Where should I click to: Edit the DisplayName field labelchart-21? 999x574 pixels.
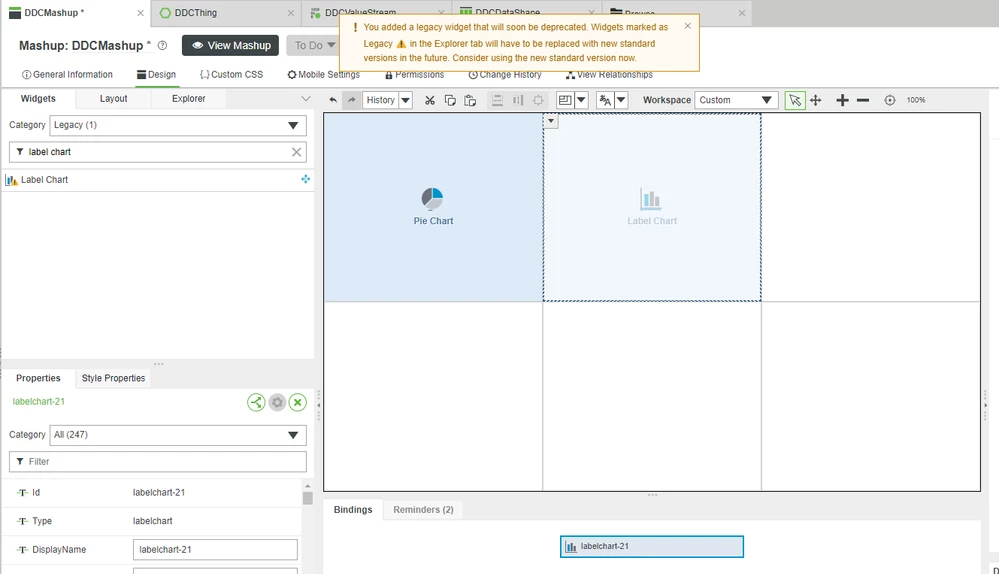coord(215,550)
